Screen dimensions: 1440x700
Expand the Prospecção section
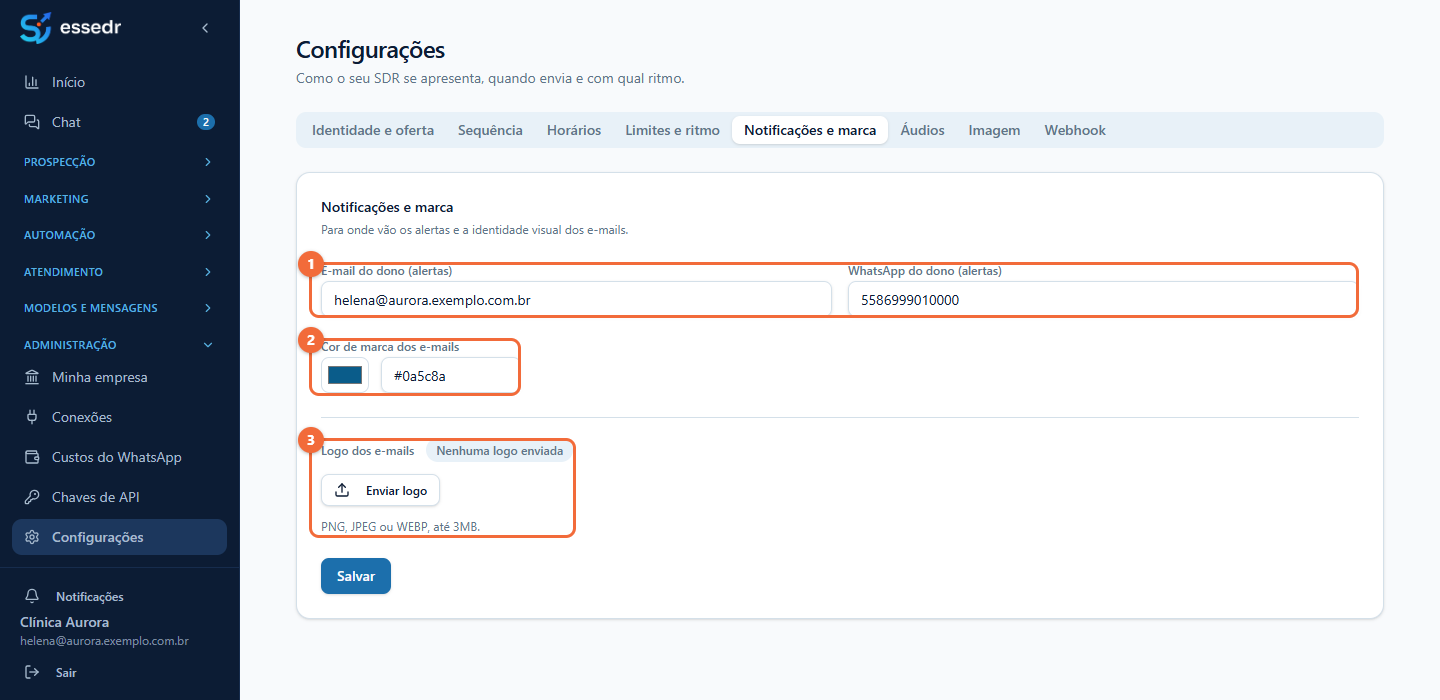pyautogui.click(x=120, y=162)
